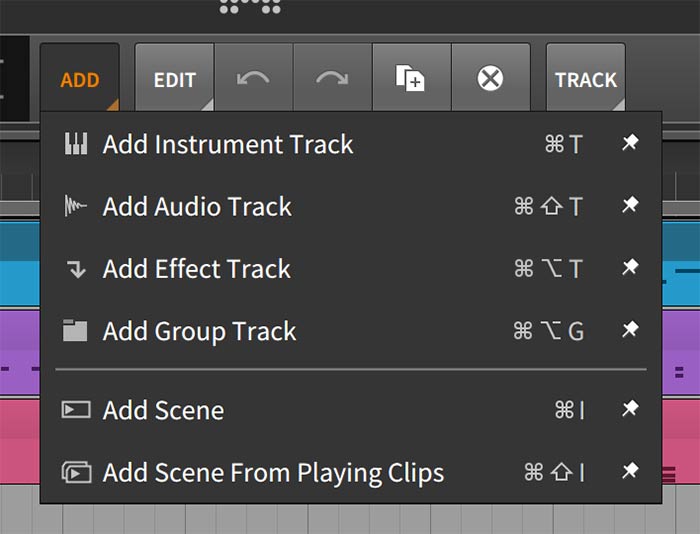Click the folder icon for group track
This screenshot has width=700, height=534.
pos(75,330)
